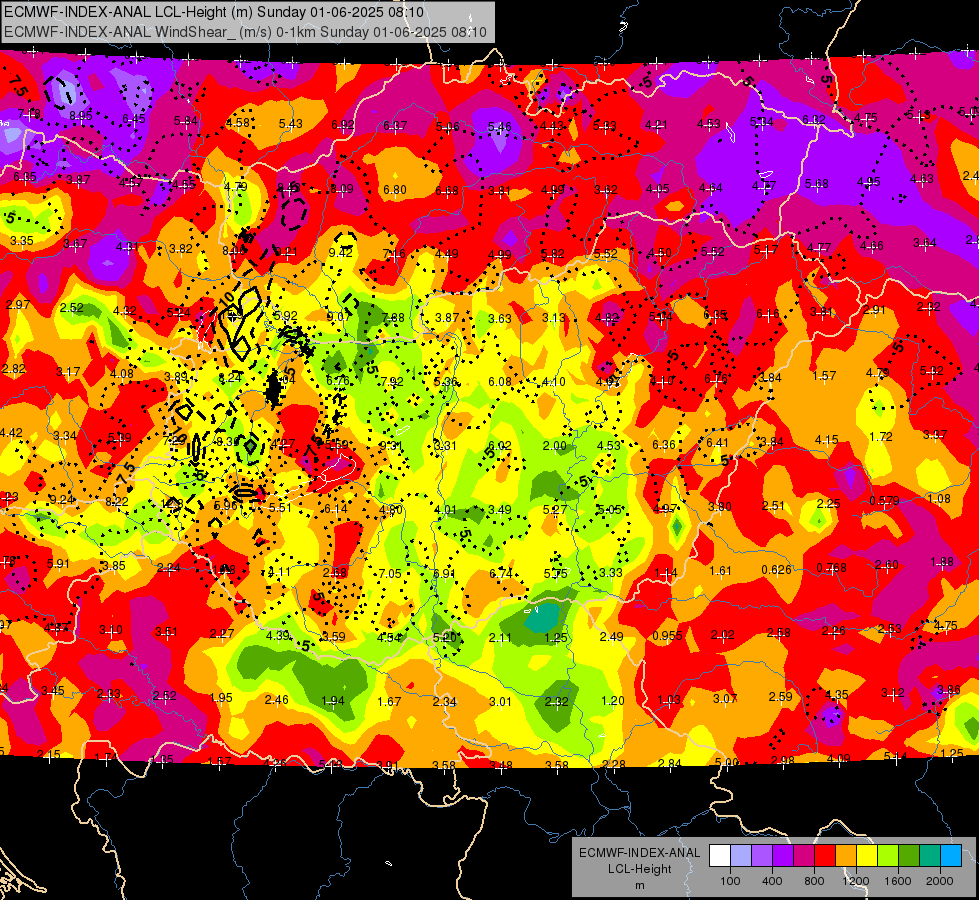Click wind shear value 5.27
979x900 pixels.
(555, 509)
